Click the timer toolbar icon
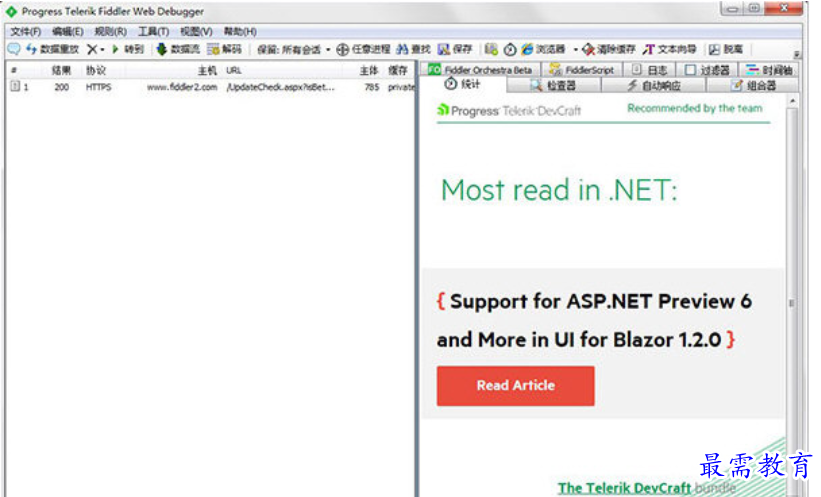 click(x=509, y=49)
